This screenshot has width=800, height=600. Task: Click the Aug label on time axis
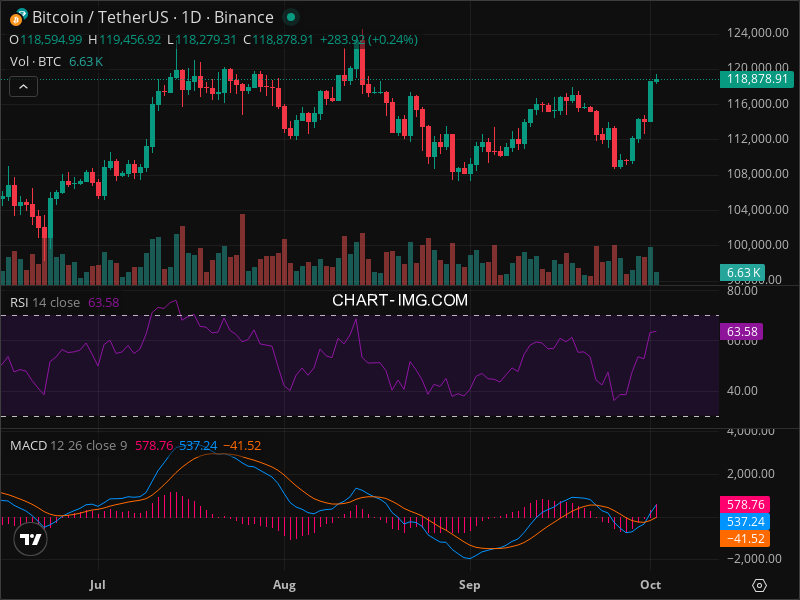285,583
